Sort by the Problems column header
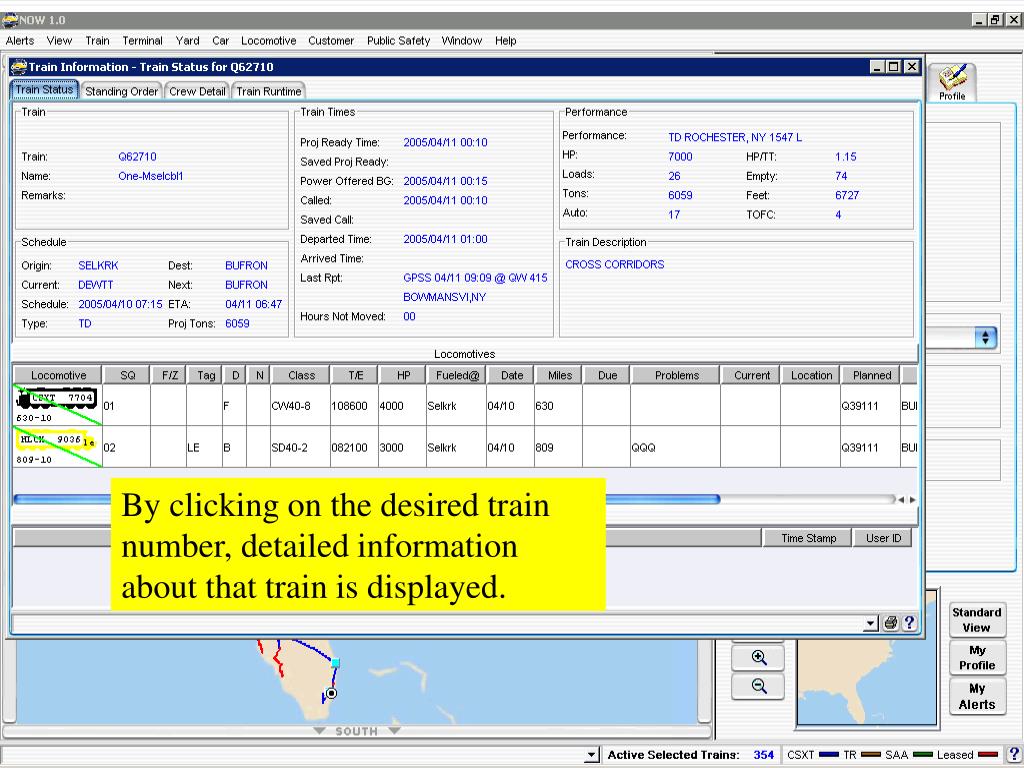Image resolution: width=1024 pixels, height=768 pixels. click(x=677, y=376)
